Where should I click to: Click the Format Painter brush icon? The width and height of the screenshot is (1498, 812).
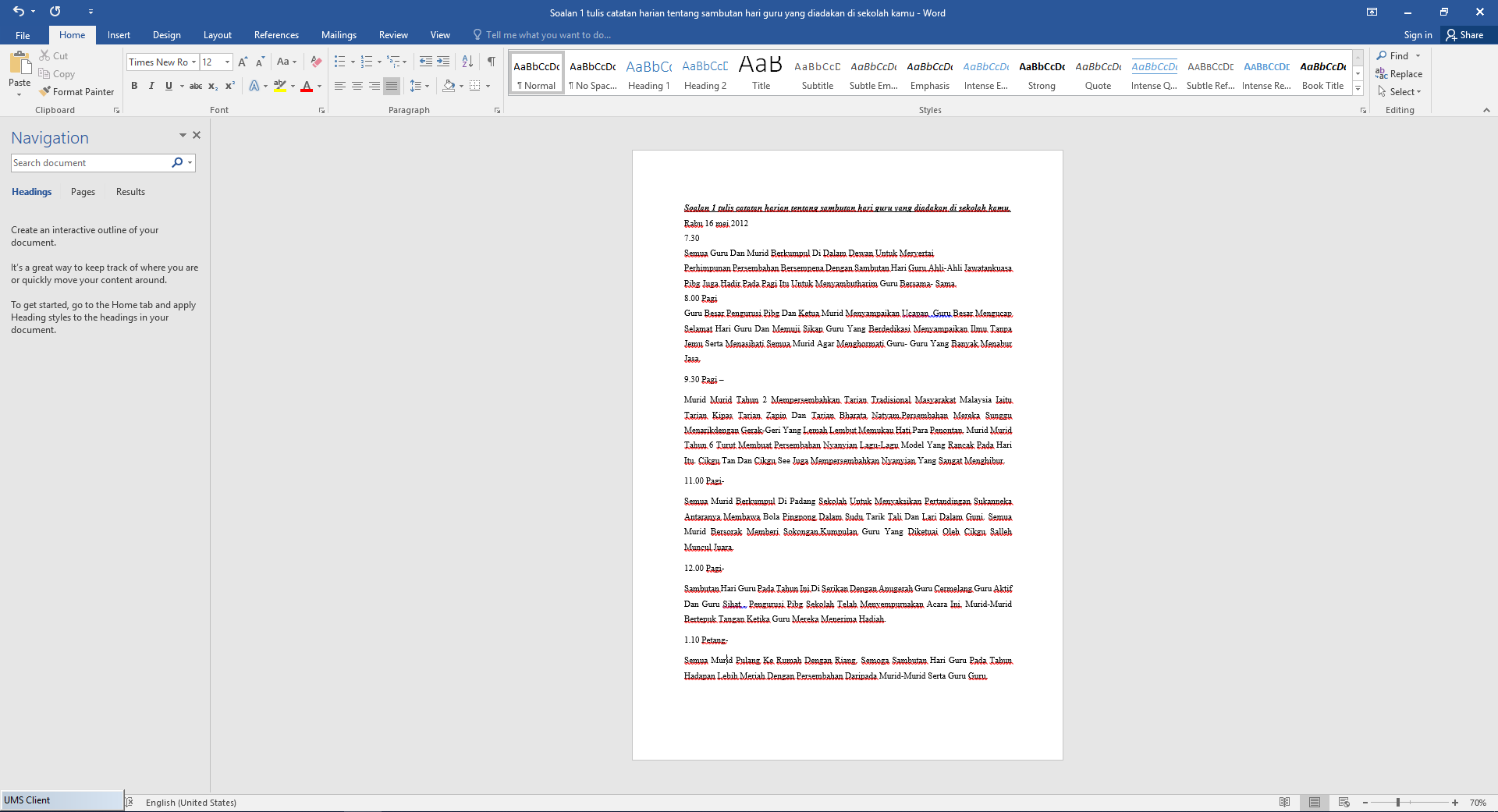(x=45, y=92)
